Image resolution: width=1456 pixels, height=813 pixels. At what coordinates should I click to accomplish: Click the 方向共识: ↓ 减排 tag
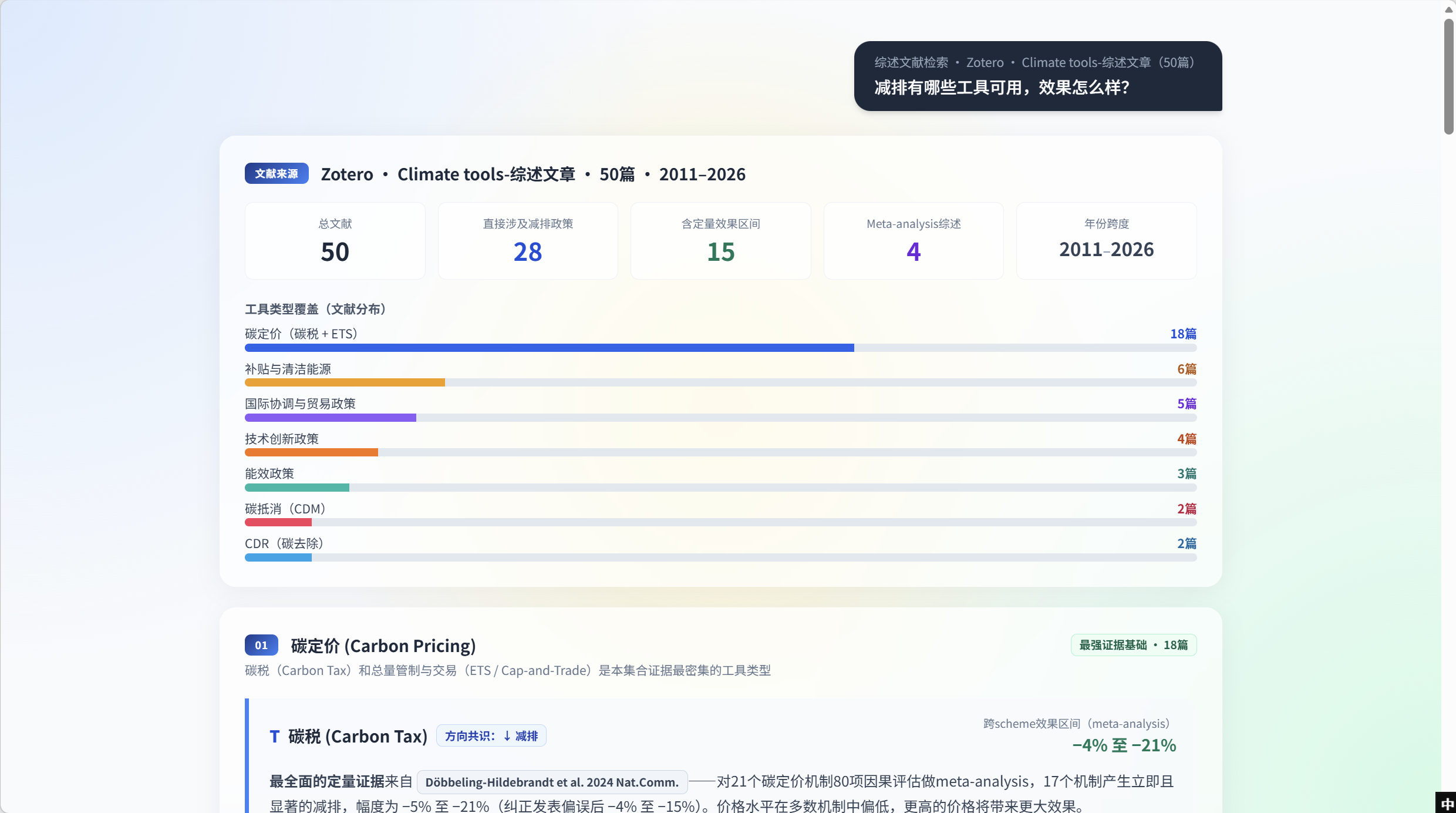click(491, 736)
